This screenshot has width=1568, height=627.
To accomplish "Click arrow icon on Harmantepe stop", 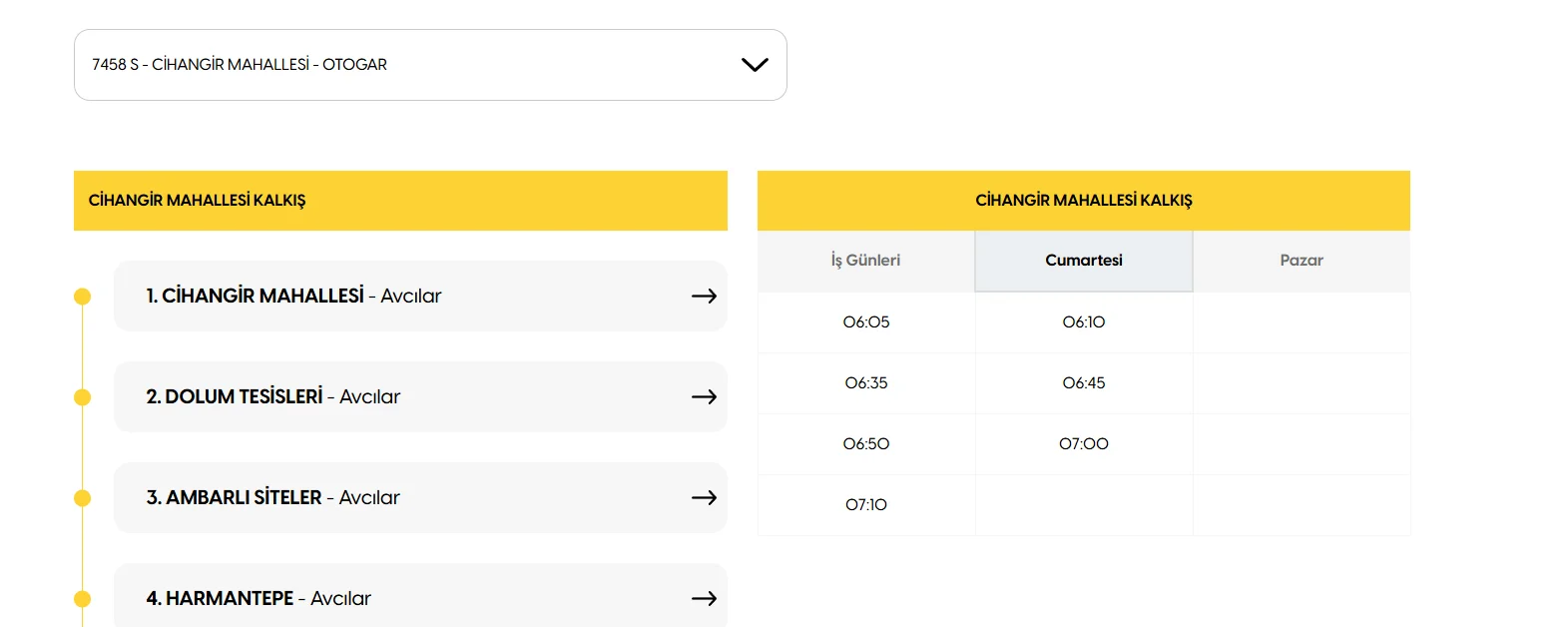I will [x=704, y=598].
